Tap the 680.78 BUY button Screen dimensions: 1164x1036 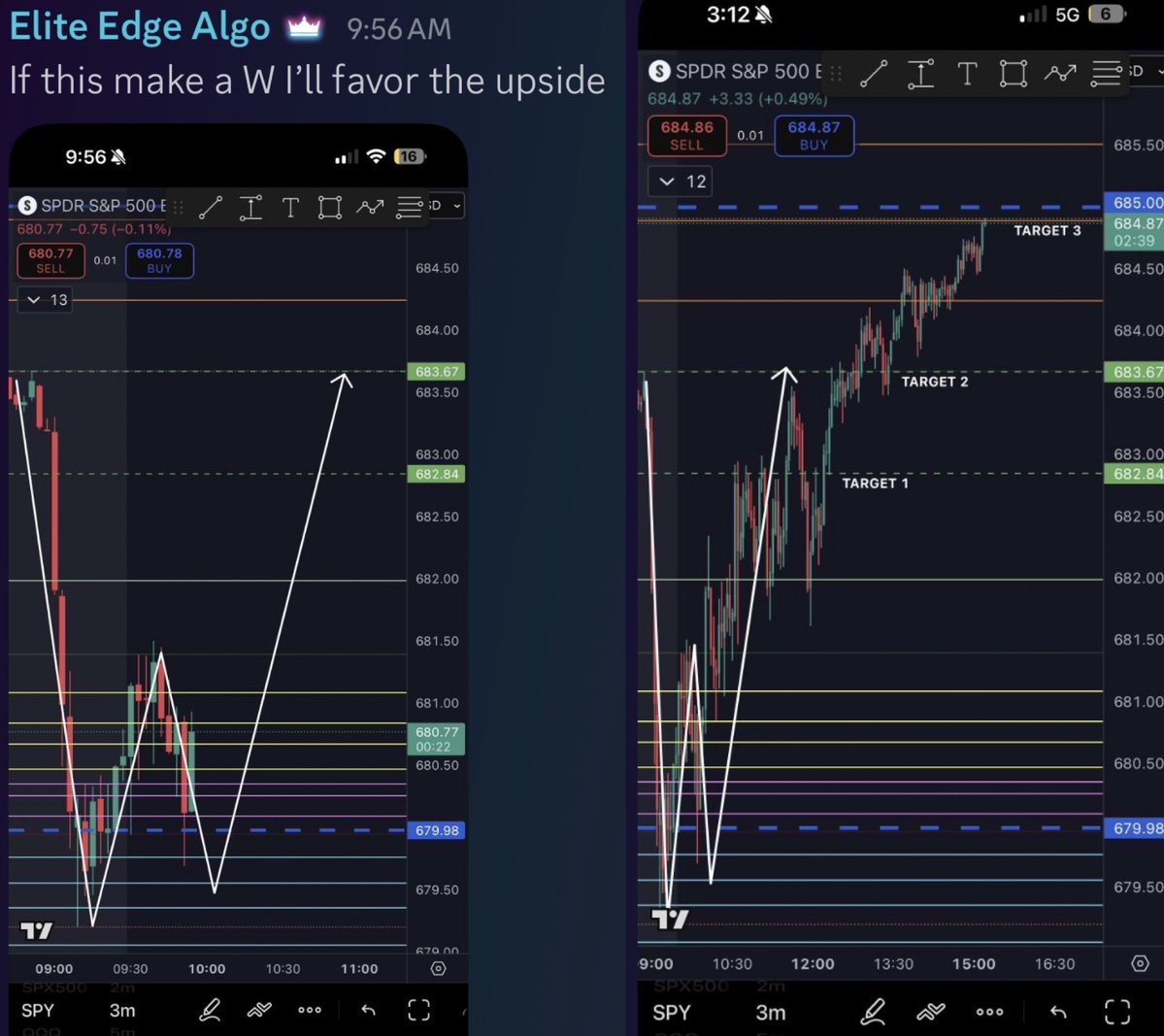[x=158, y=261]
